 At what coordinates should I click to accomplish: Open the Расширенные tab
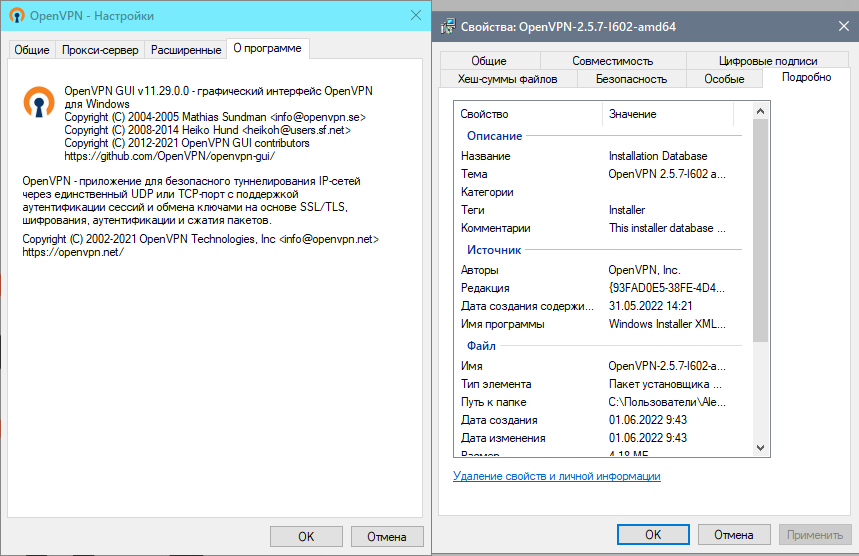186,50
